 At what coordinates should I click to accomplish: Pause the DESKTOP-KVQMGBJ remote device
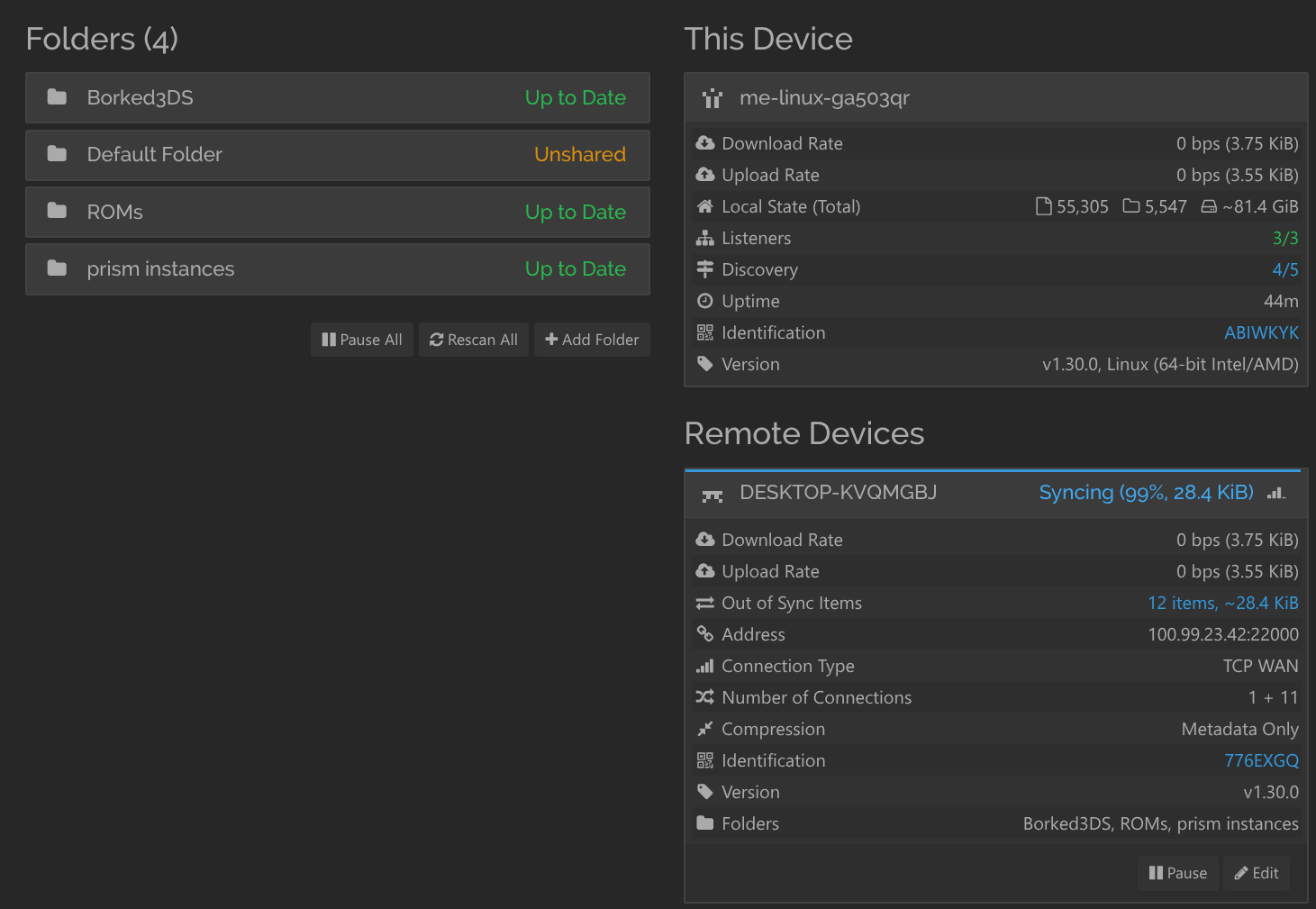1178,873
